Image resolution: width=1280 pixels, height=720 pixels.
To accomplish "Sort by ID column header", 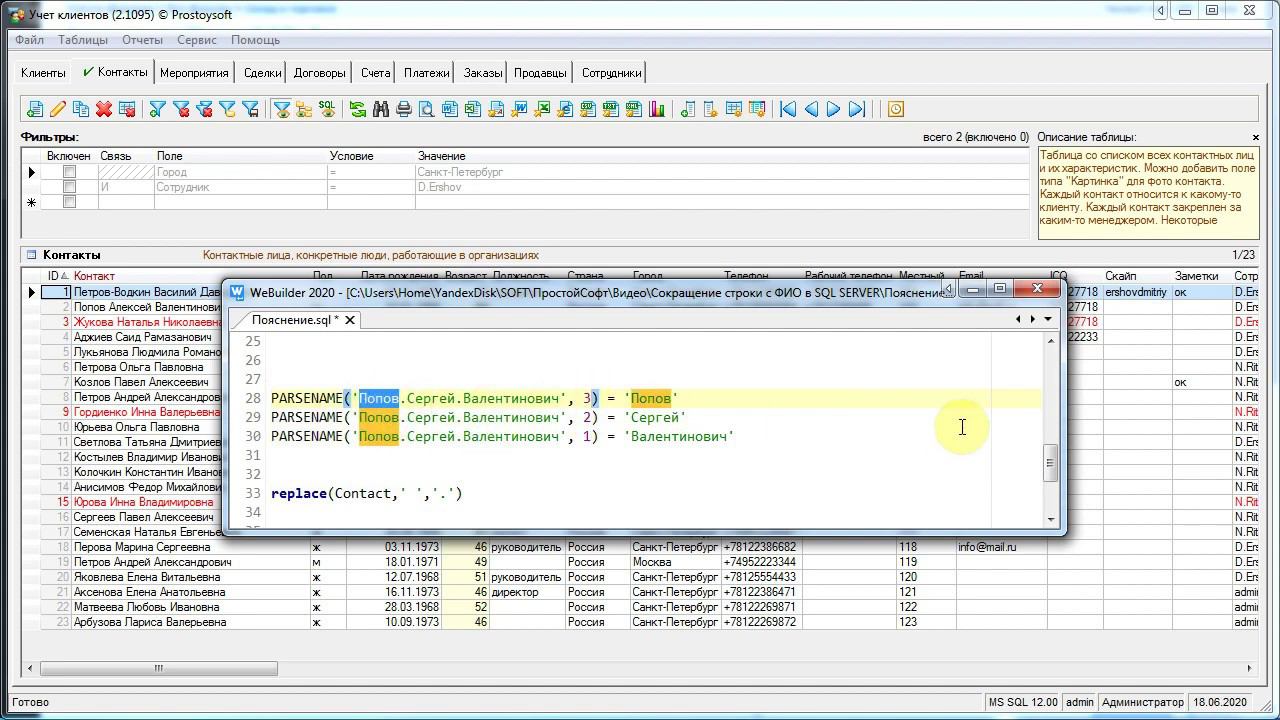I will click(x=54, y=276).
